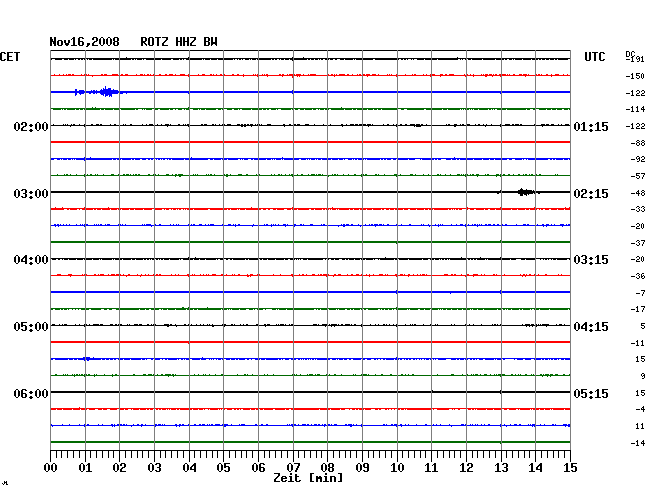Select minute tick label 04 on time axis
Screen dimensions: 650x494
(x=189, y=467)
